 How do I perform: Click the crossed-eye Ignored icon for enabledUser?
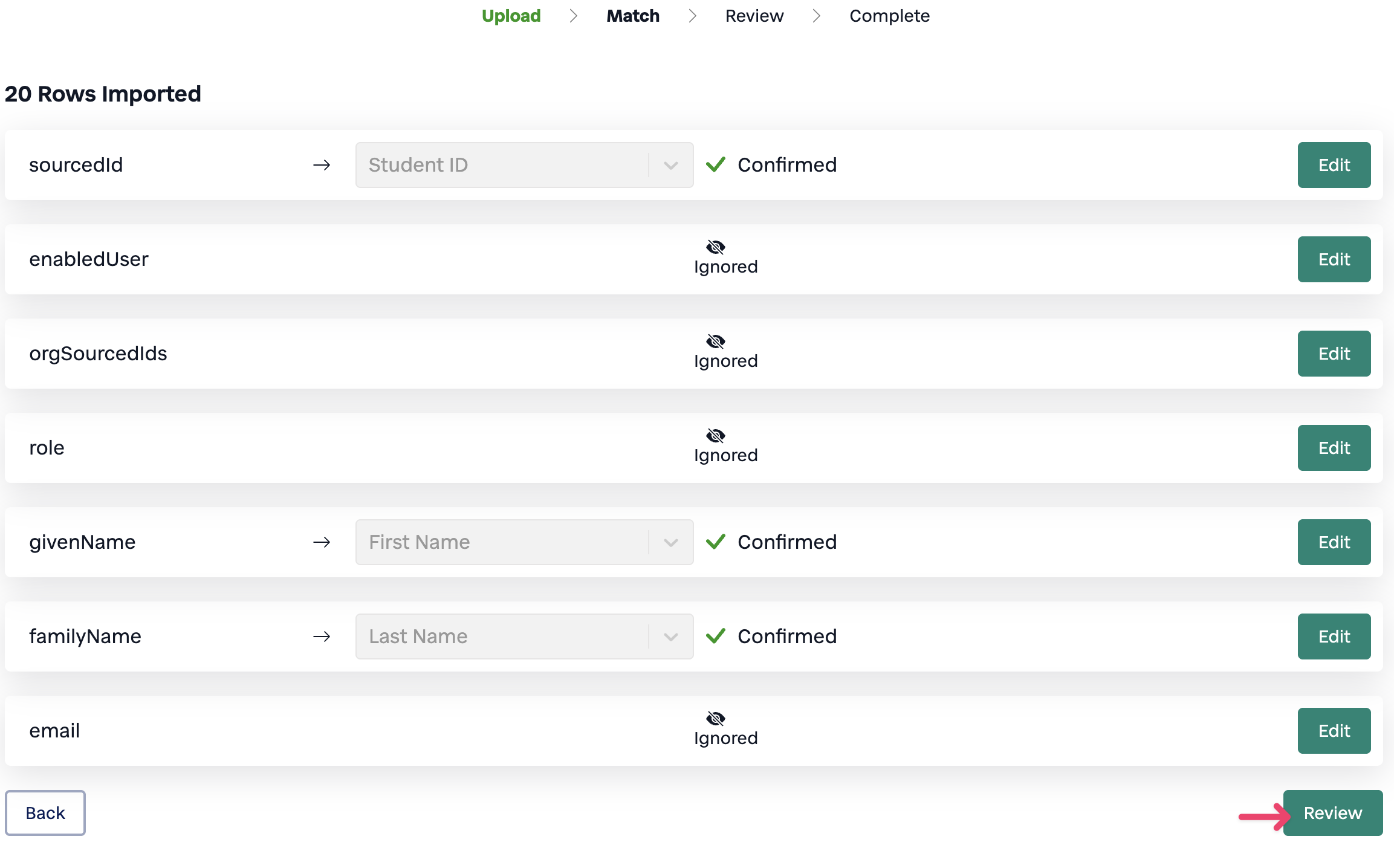point(715,247)
